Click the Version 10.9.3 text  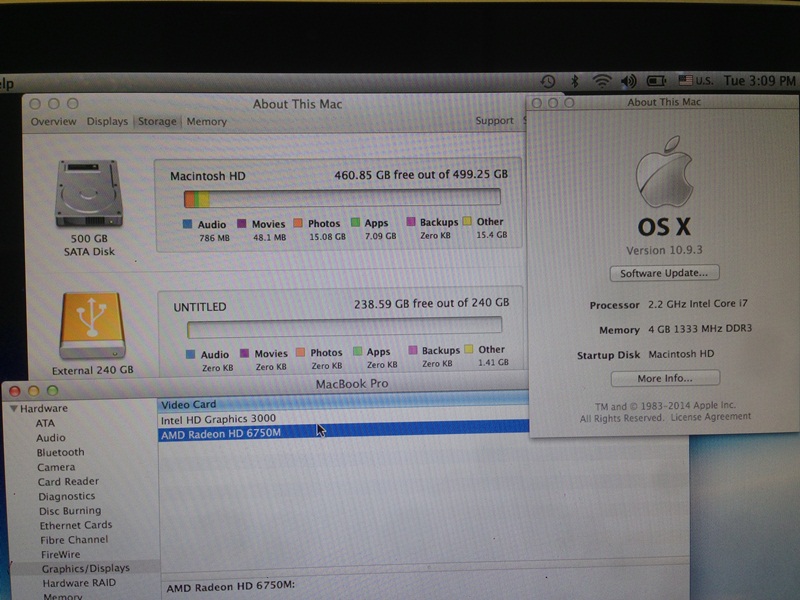click(x=664, y=250)
